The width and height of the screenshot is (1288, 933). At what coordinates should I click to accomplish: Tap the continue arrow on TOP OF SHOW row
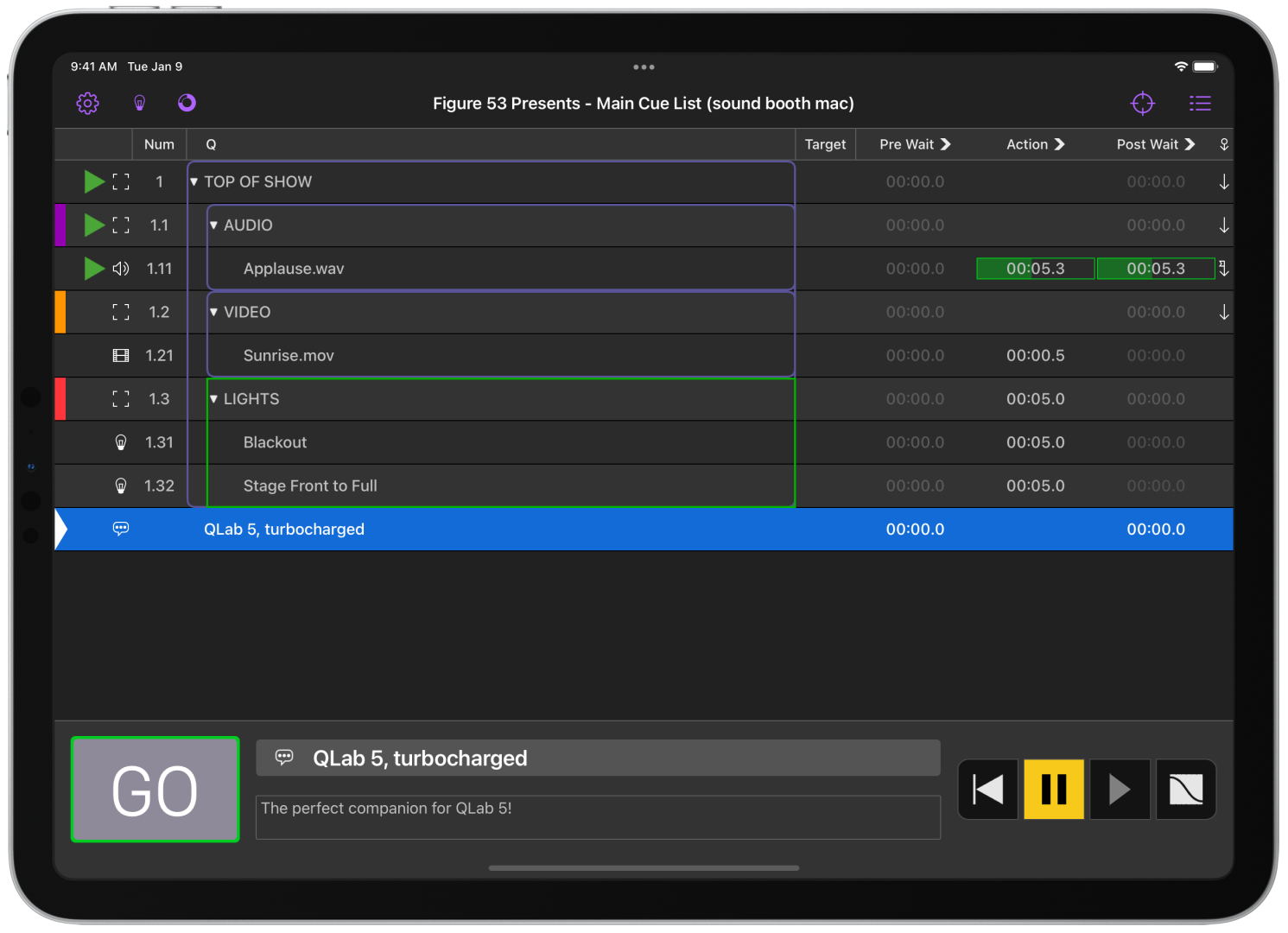[1224, 181]
